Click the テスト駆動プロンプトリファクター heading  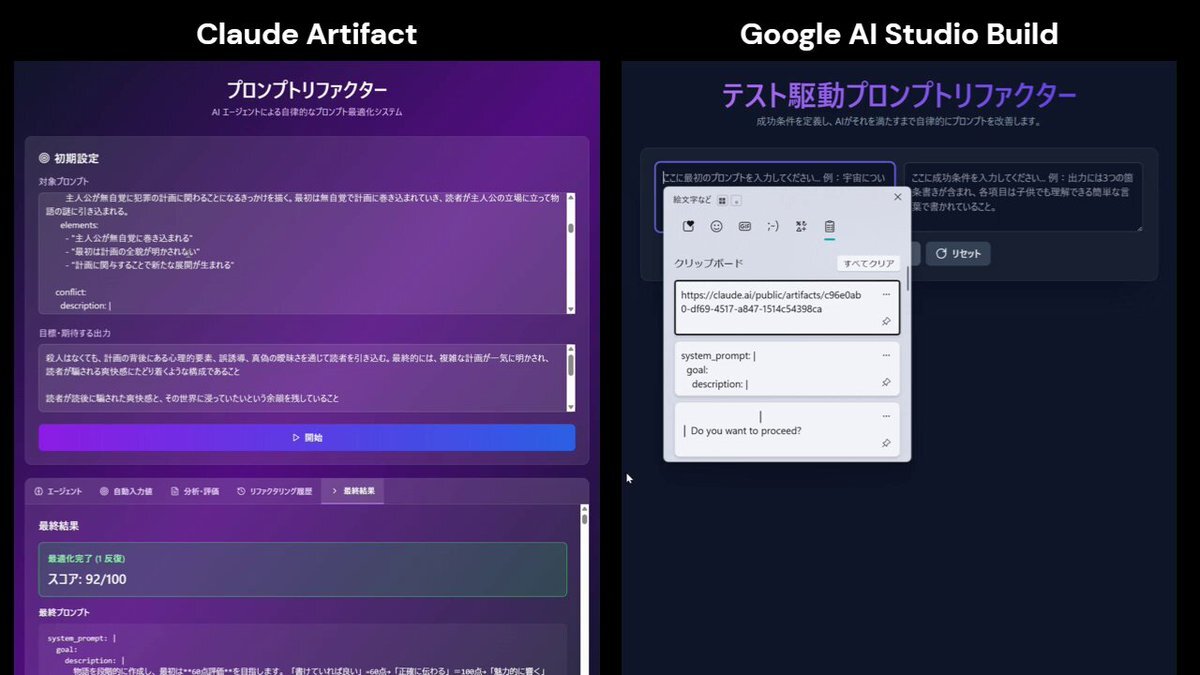tap(899, 95)
